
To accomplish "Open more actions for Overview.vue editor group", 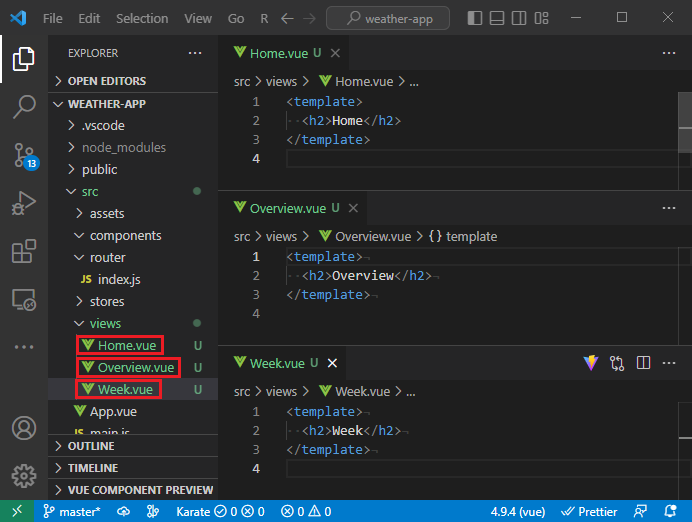I will coord(669,208).
